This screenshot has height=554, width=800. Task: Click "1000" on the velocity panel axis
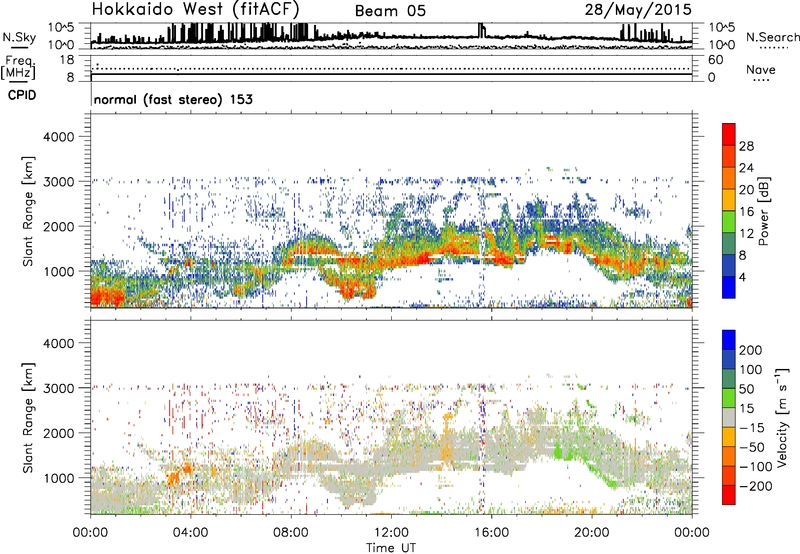tap(58, 478)
